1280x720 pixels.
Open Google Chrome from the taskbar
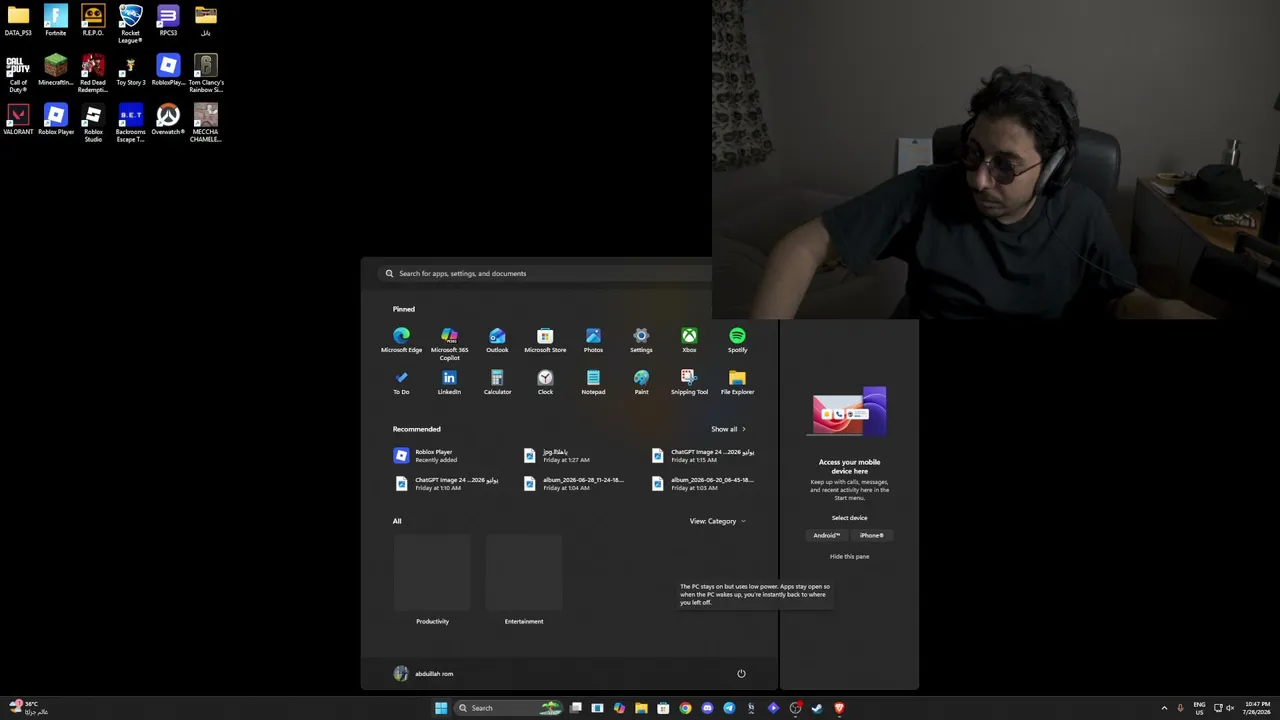(x=685, y=708)
